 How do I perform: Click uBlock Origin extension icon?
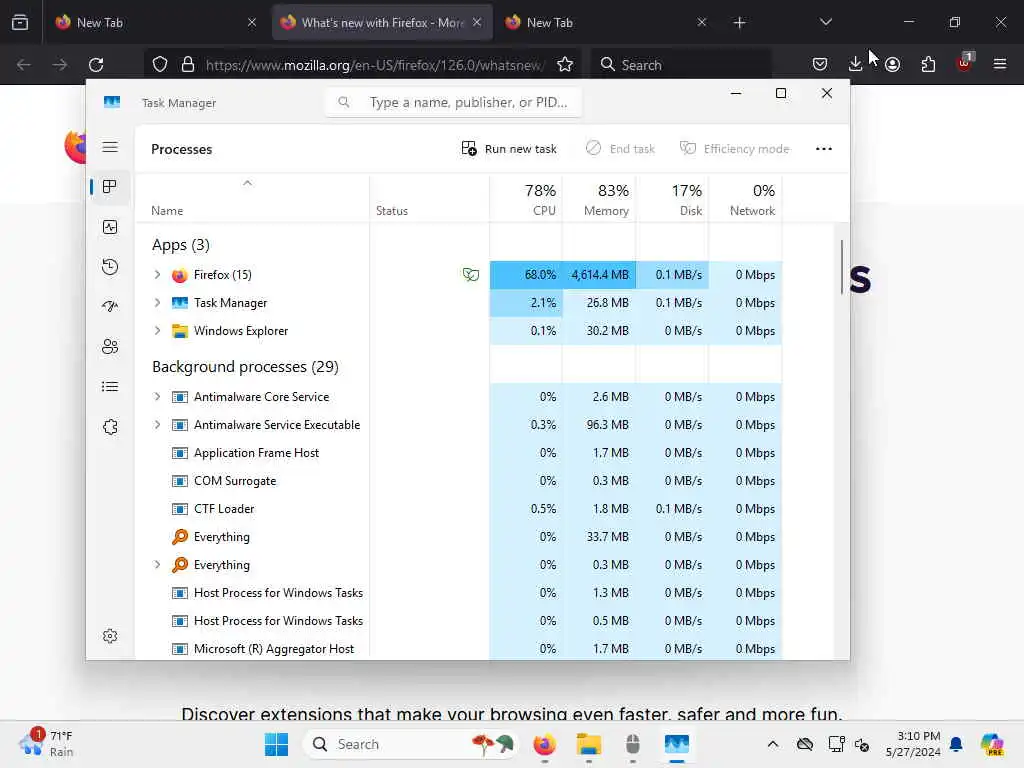[964, 63]
